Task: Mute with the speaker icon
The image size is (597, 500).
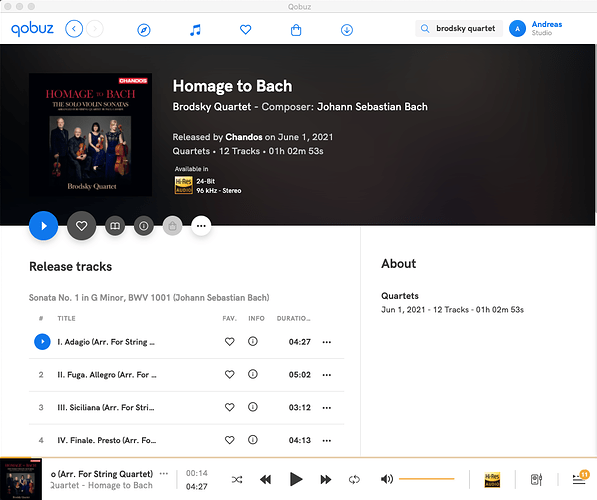Action: 387,479
